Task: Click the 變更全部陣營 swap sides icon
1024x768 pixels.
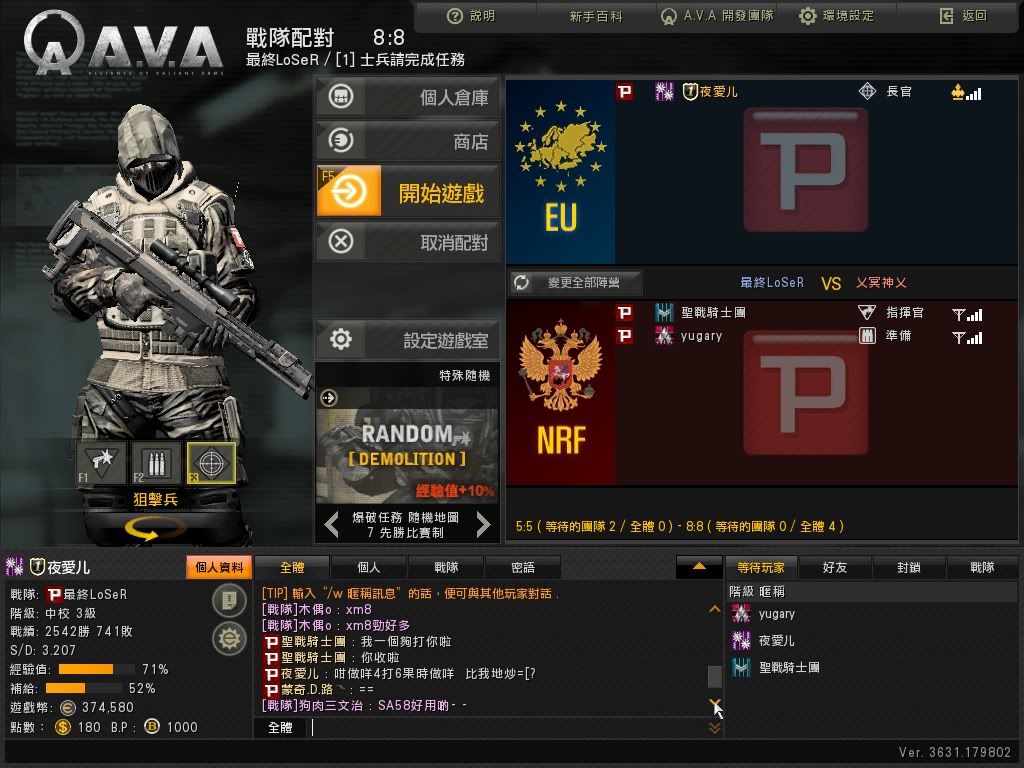Action: (x=521, y=283)
